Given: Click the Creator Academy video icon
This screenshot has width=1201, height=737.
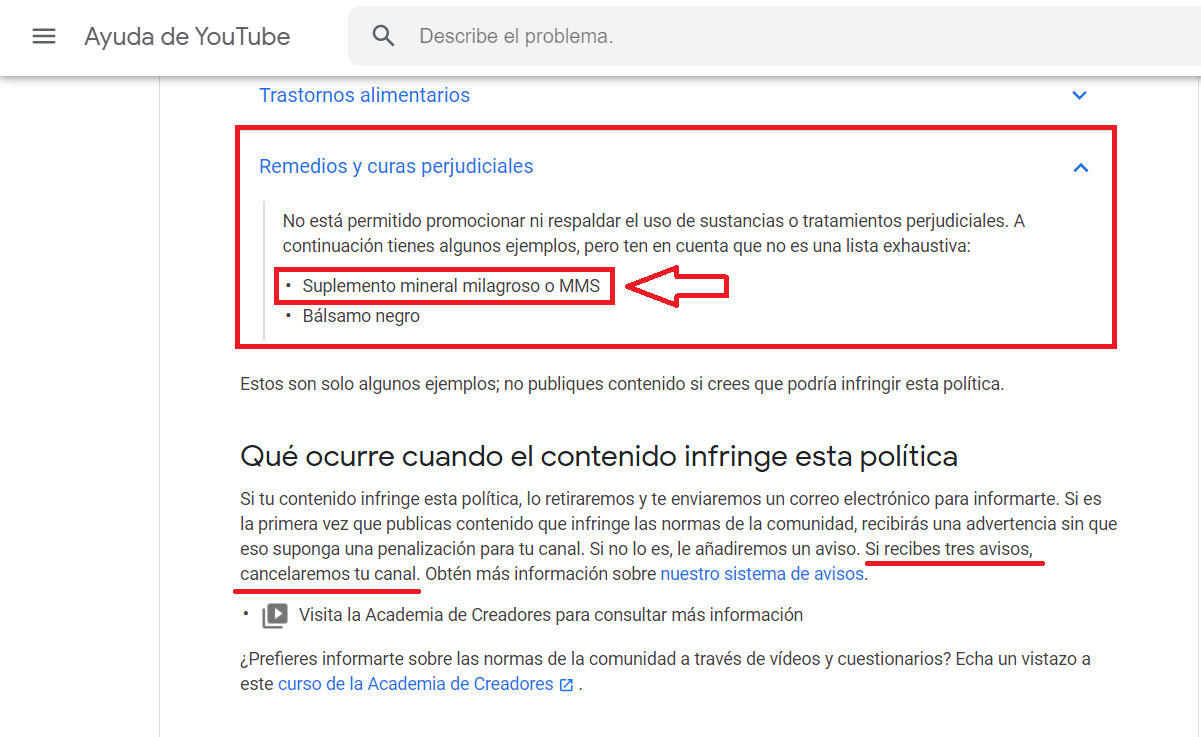Looking at the screenshot, I should [x=274, y=615].
